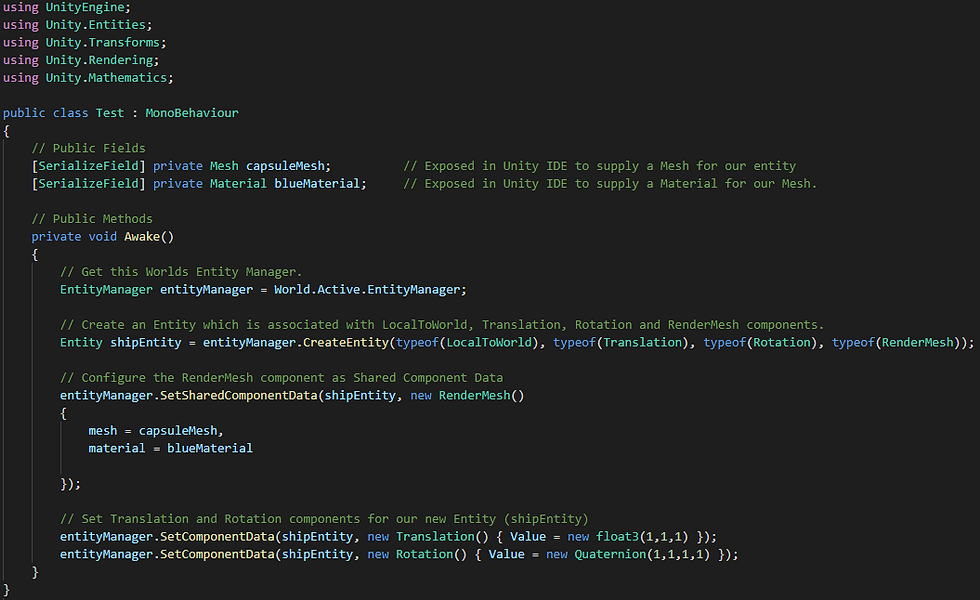980x600 pixels.
Task: Click 'typeof(RenderMesh)' argument
Action: point(896,342)
